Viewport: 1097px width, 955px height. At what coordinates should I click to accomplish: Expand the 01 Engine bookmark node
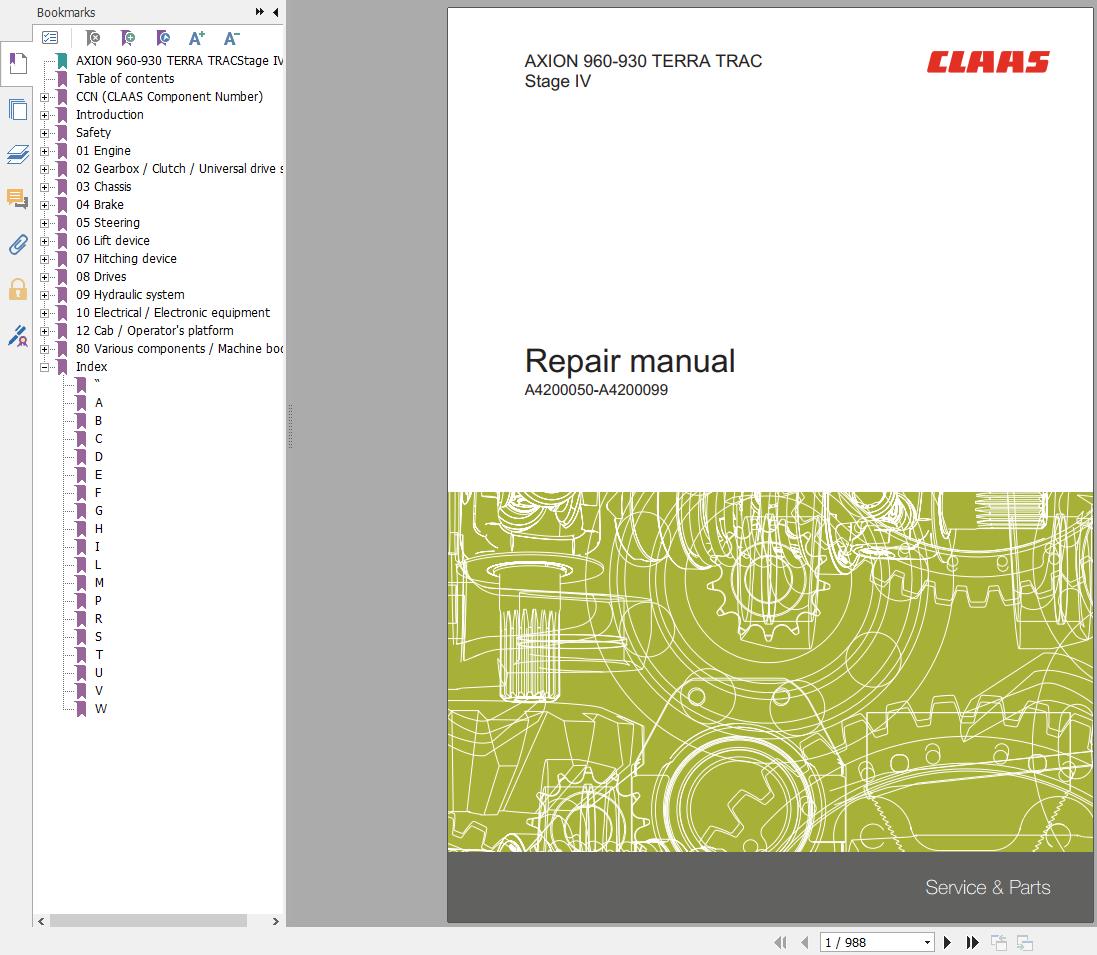[x=44, y=151]
